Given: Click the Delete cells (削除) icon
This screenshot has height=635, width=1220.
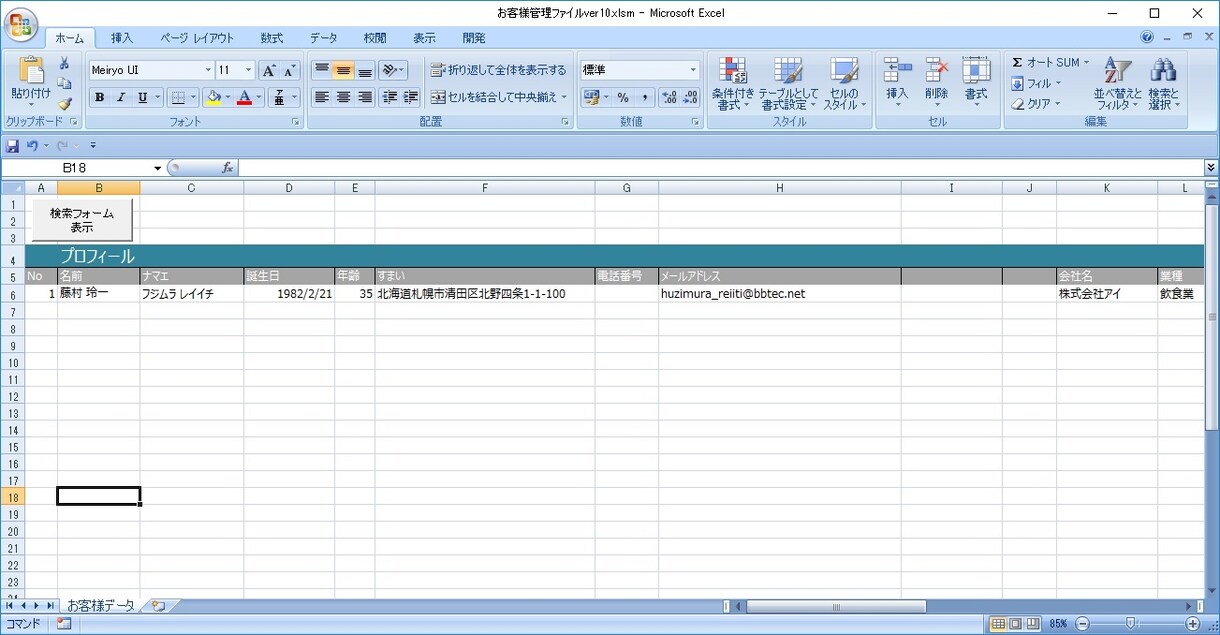Looking at the screenshot, I should pyautogui.click(x=937, y=70).
